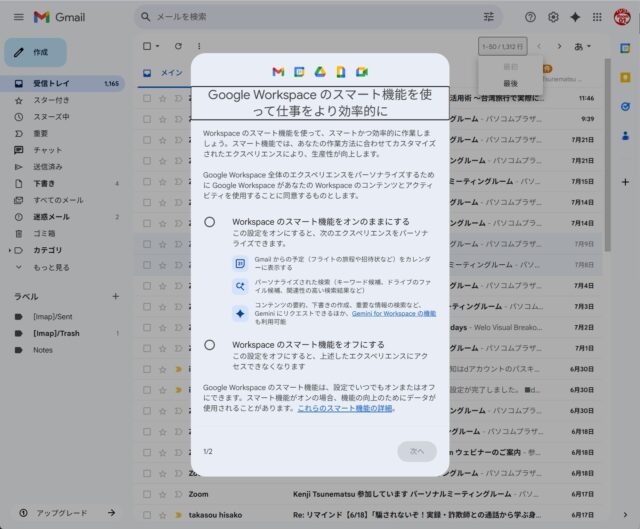
Task: Open 重要 folder
Action: (x=63, y=133)
